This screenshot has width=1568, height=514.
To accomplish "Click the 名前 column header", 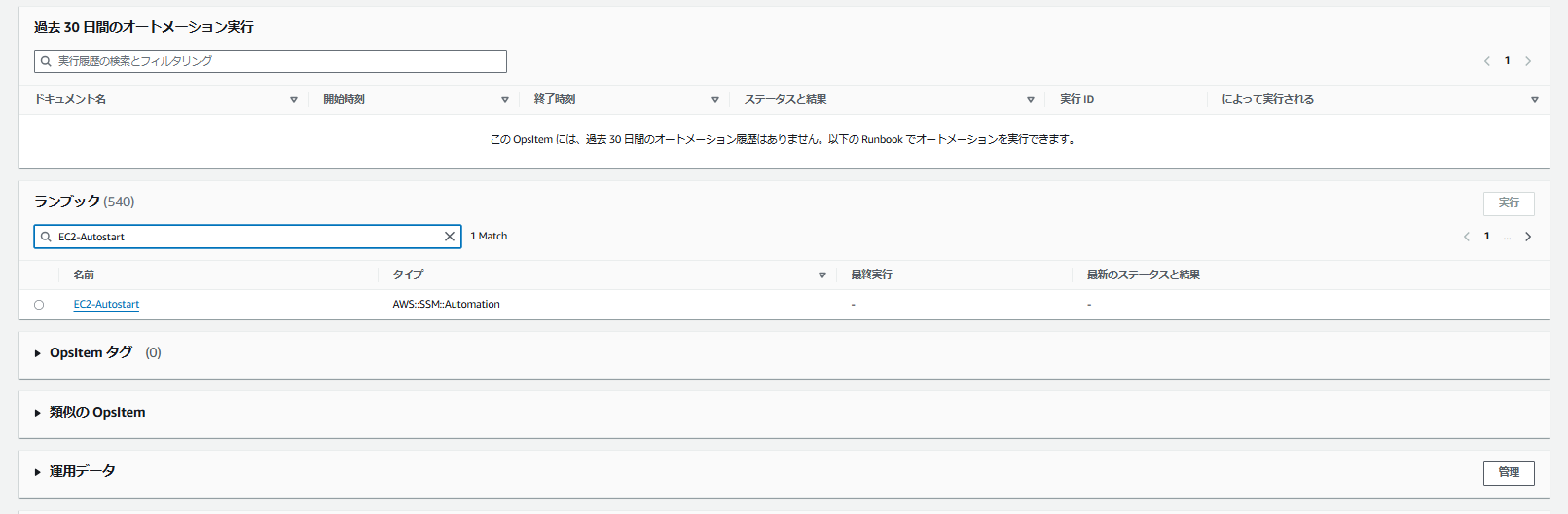I will tap(84, 275).
